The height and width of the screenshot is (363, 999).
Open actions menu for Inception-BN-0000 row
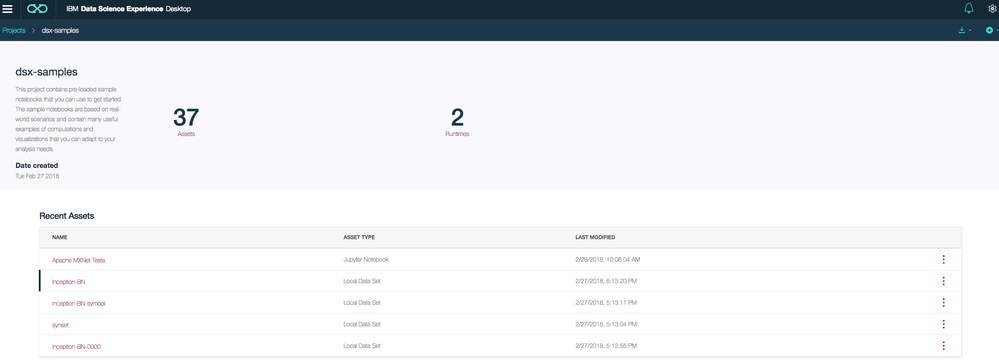coord(943,346)
